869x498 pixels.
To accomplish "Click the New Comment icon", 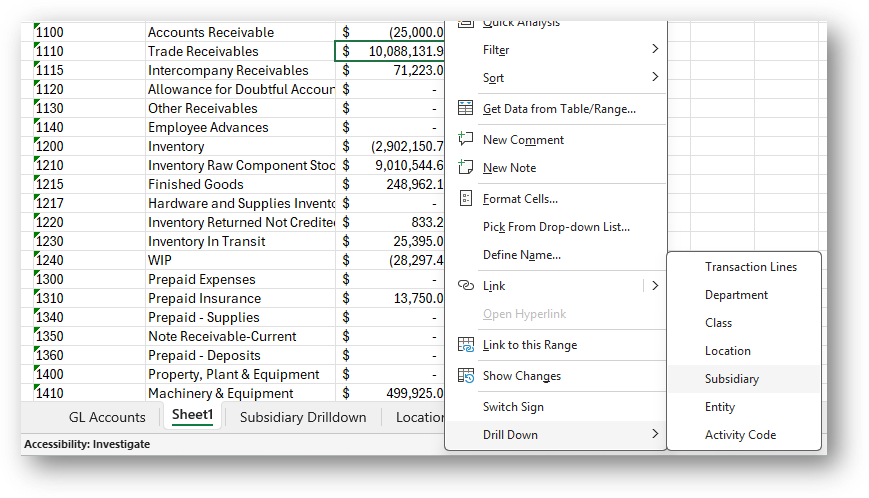I will coord(465,140).
